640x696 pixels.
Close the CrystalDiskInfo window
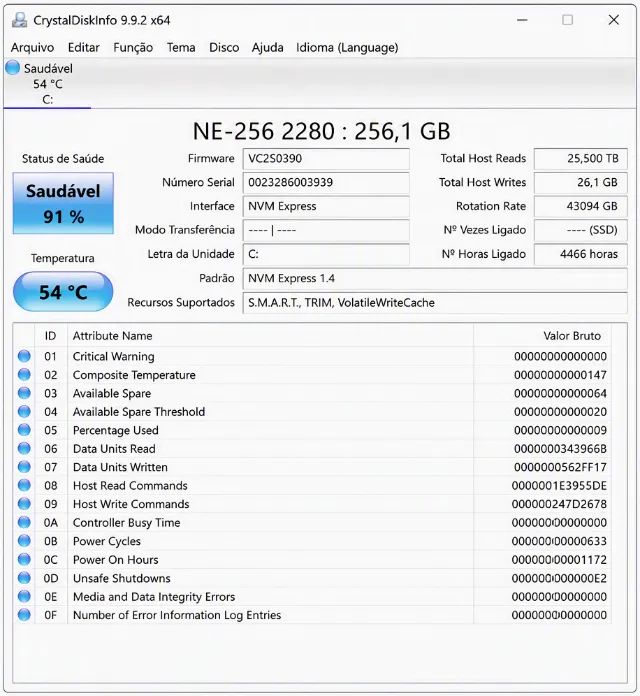[614, 20]
